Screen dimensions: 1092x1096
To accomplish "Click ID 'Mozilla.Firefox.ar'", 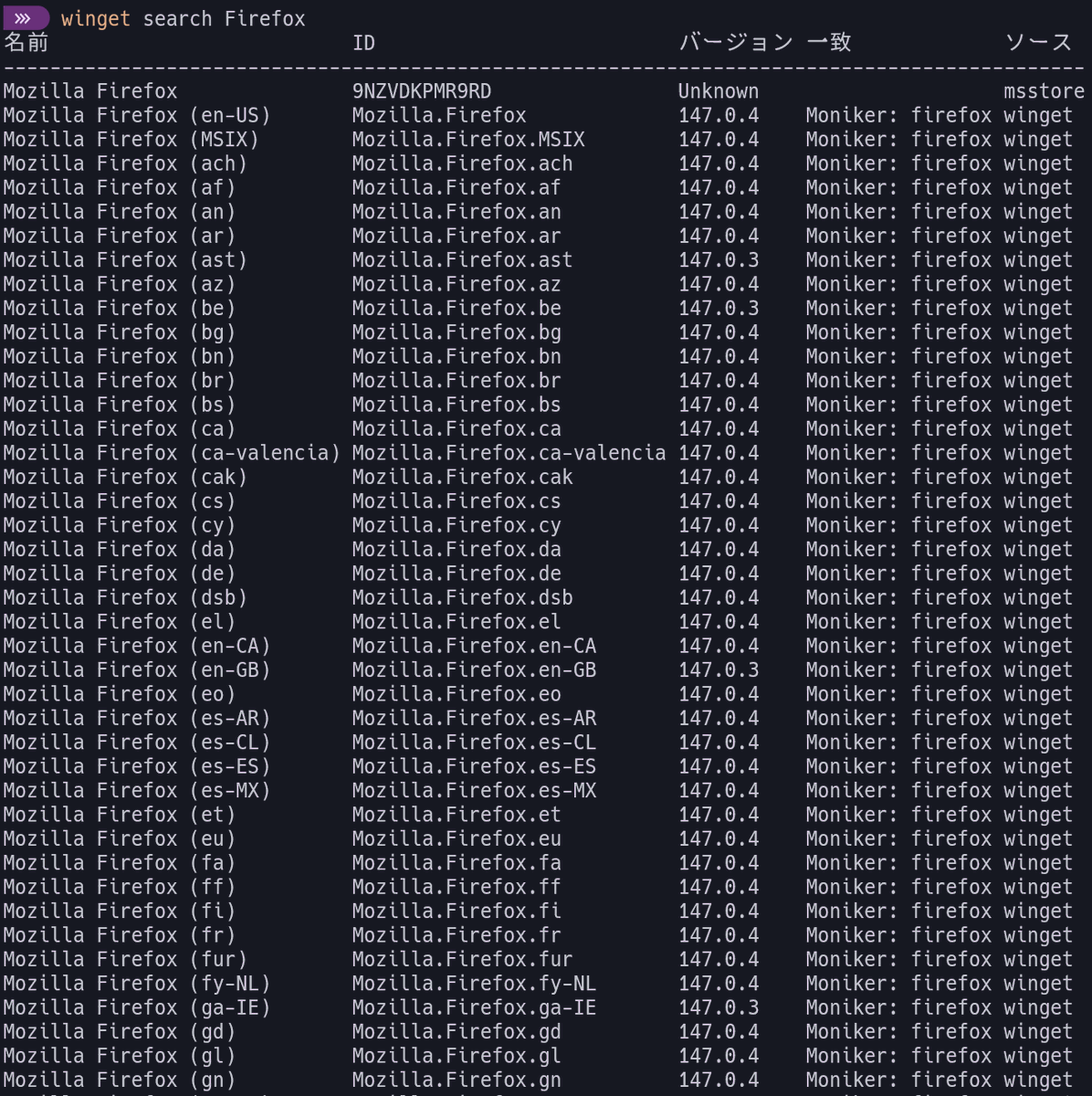I will pos(457,237).
